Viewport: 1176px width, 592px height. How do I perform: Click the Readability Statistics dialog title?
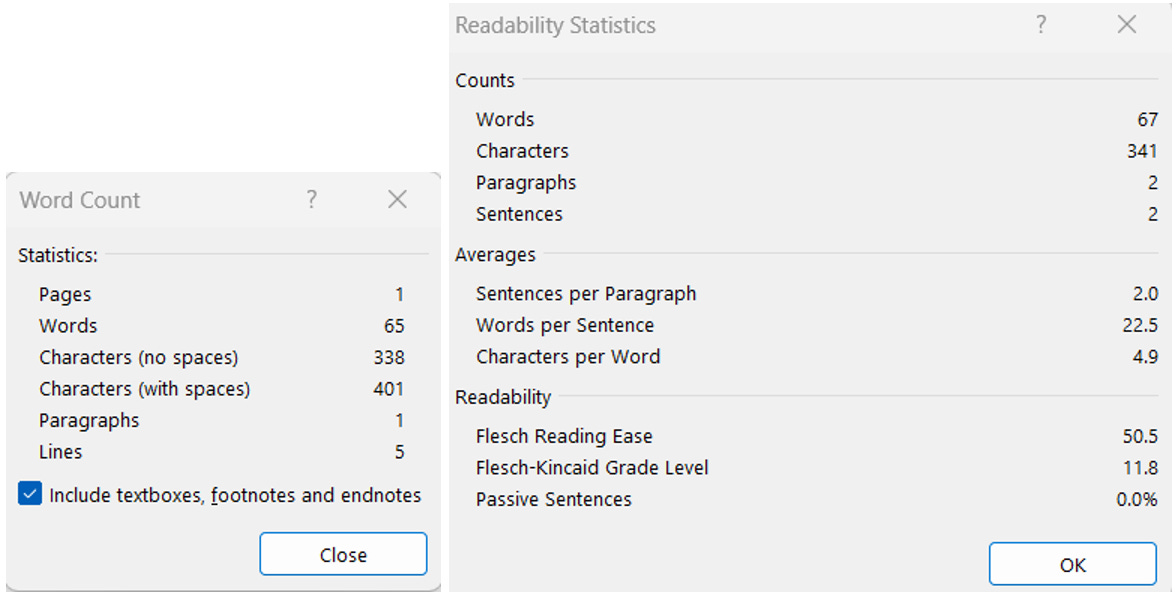tap(555, 26)
